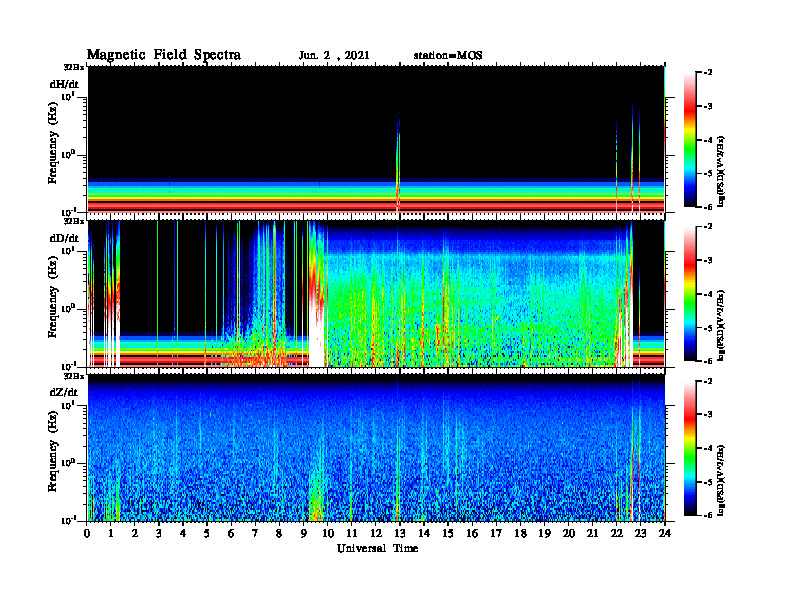Click hour tick label "12" on time axis
792x612 pixels.
pos(376,533)
